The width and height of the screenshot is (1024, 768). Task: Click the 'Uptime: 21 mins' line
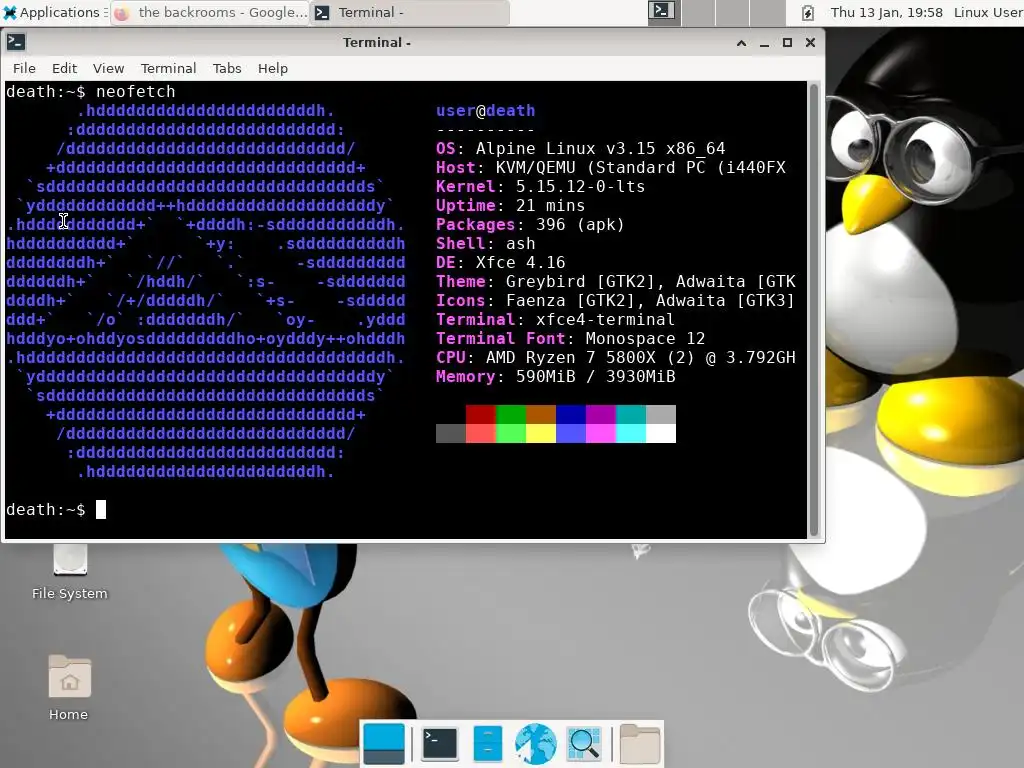(510, 205)
